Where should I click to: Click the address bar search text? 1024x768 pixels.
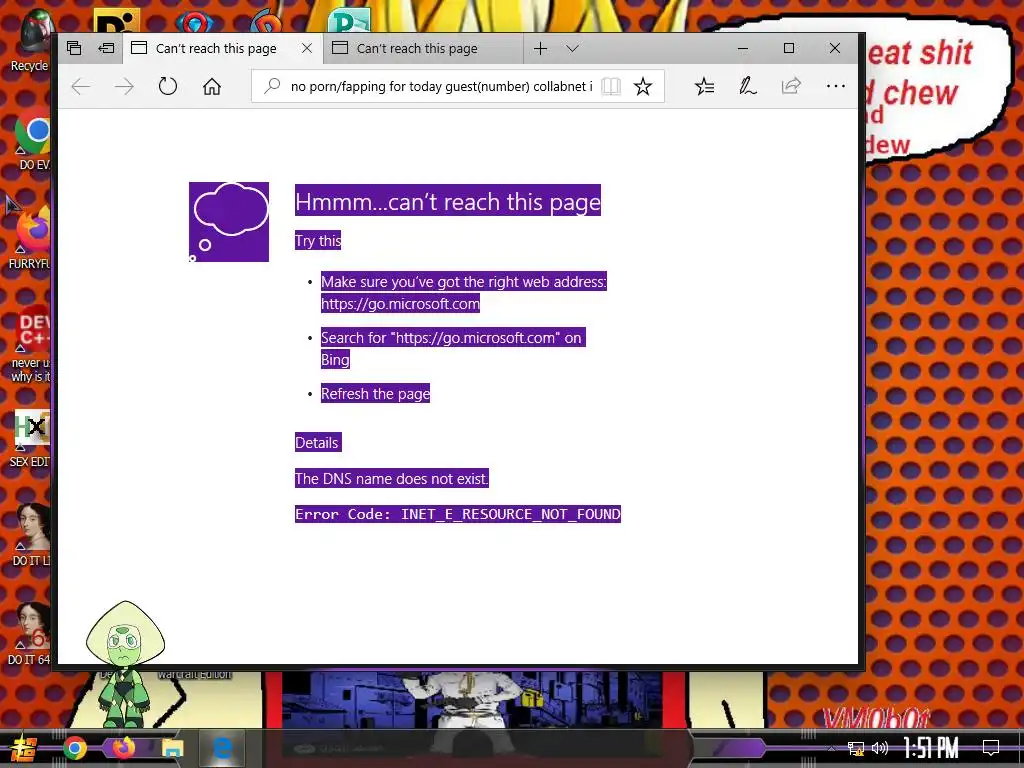[x=441, y=86]
